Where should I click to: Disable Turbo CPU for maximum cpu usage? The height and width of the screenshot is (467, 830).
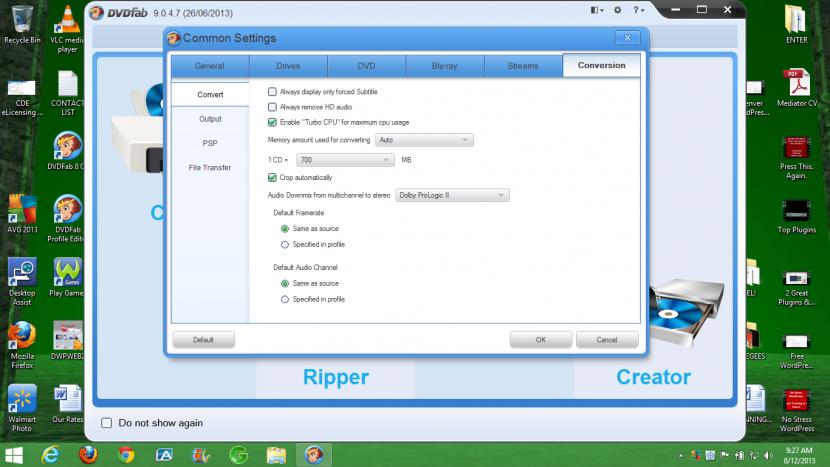272,122
